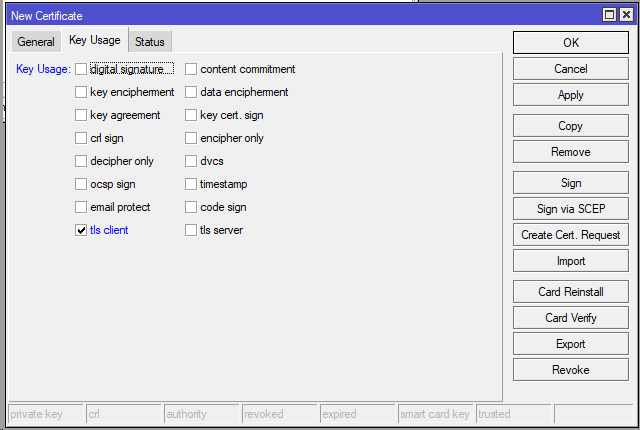Click Create Cert. Request button
This screenshot has height=430, width=640.
[571, 235]
